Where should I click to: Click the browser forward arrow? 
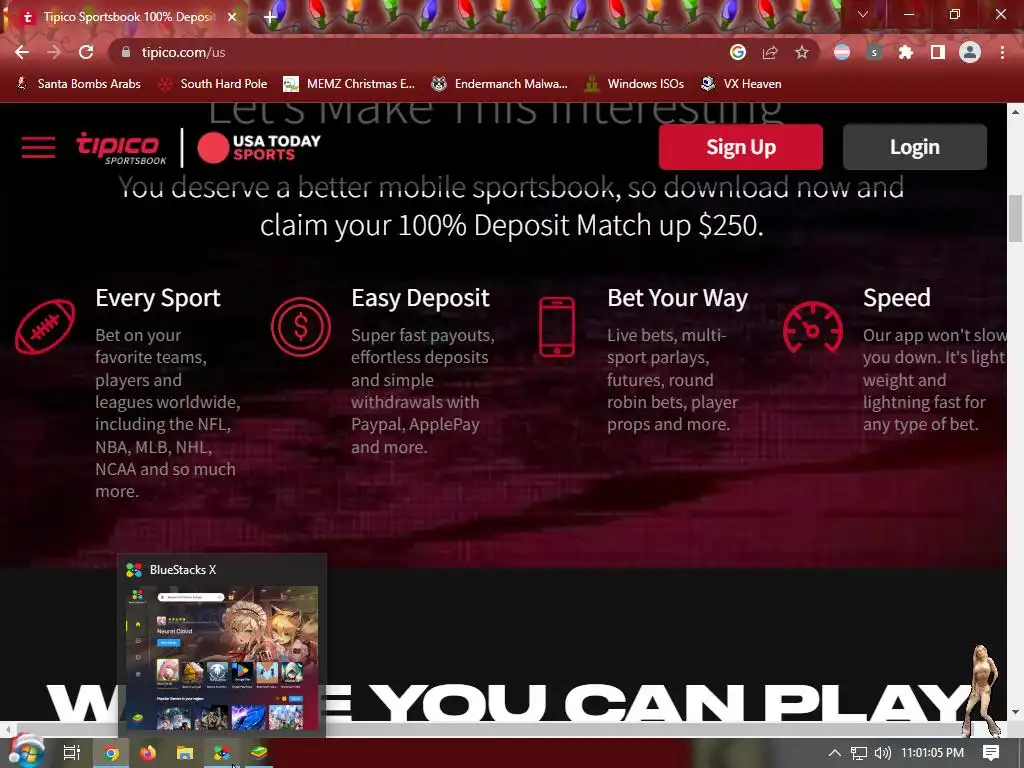click(54, 52)
